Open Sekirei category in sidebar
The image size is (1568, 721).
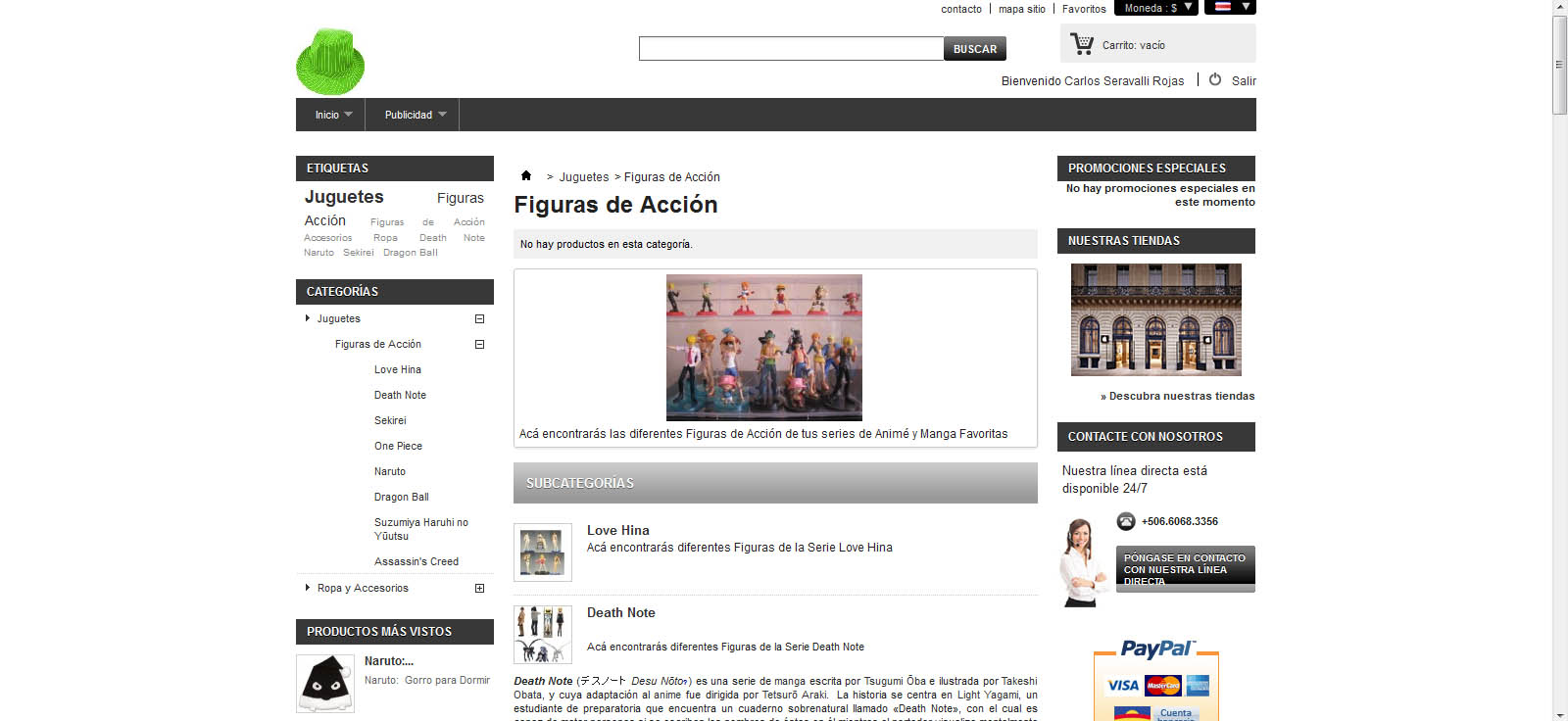pyautogui.click(x=390, y=420)
